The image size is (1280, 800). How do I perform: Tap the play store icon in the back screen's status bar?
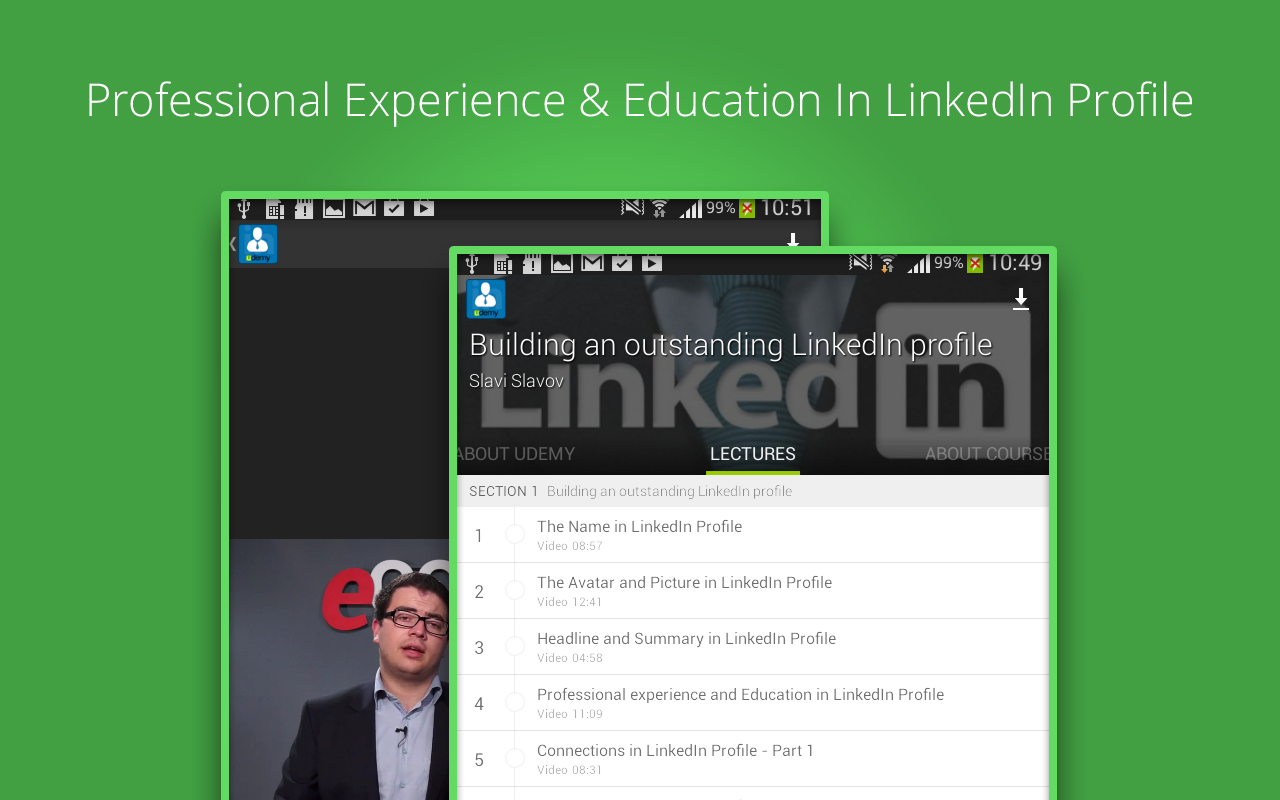(x=424, y=208)
